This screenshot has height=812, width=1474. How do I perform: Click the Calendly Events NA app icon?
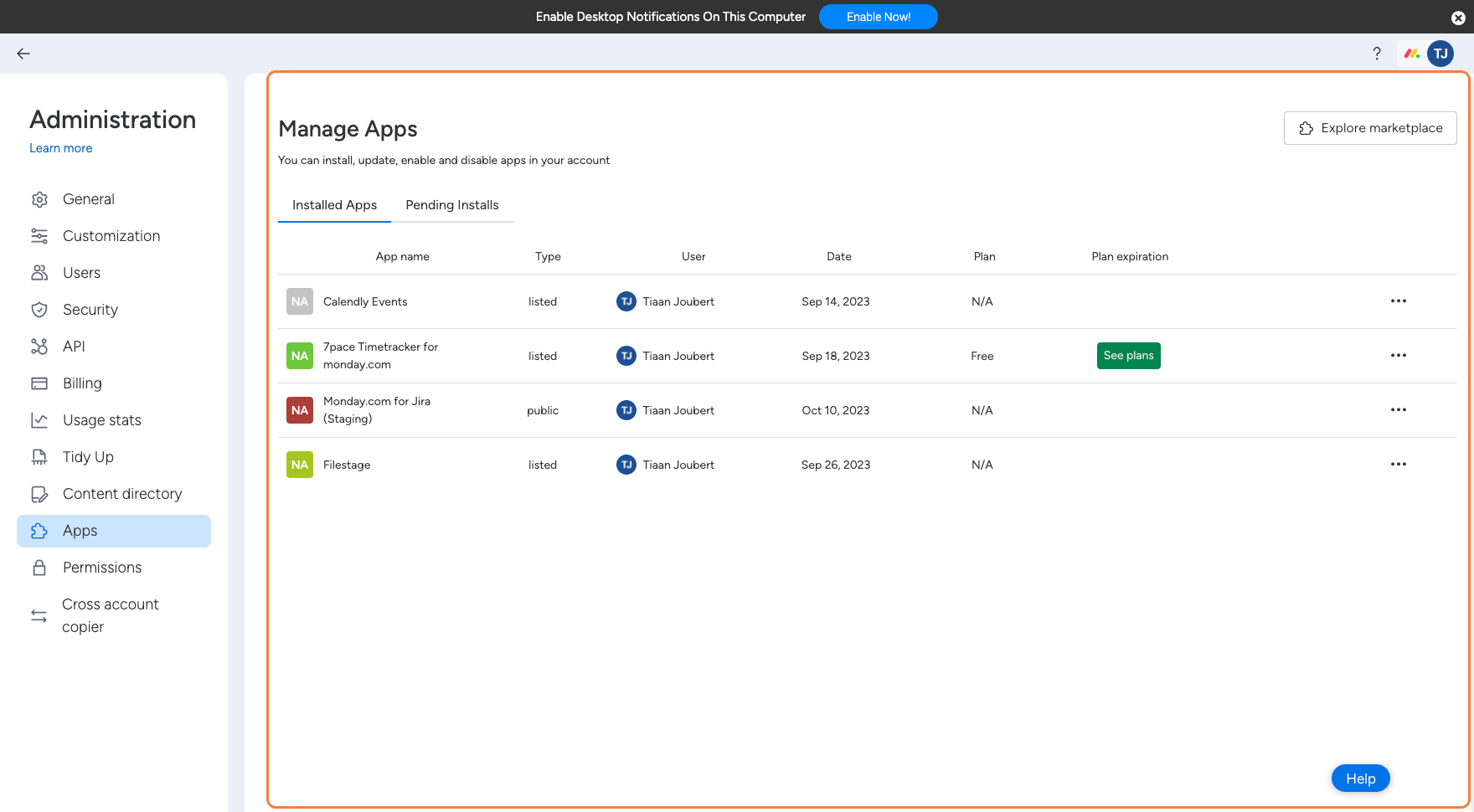[300, 301]
